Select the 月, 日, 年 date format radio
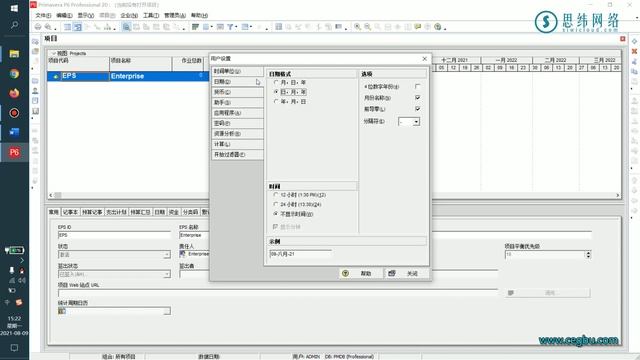Screen dimensions: 640x360 click(276, 82)
